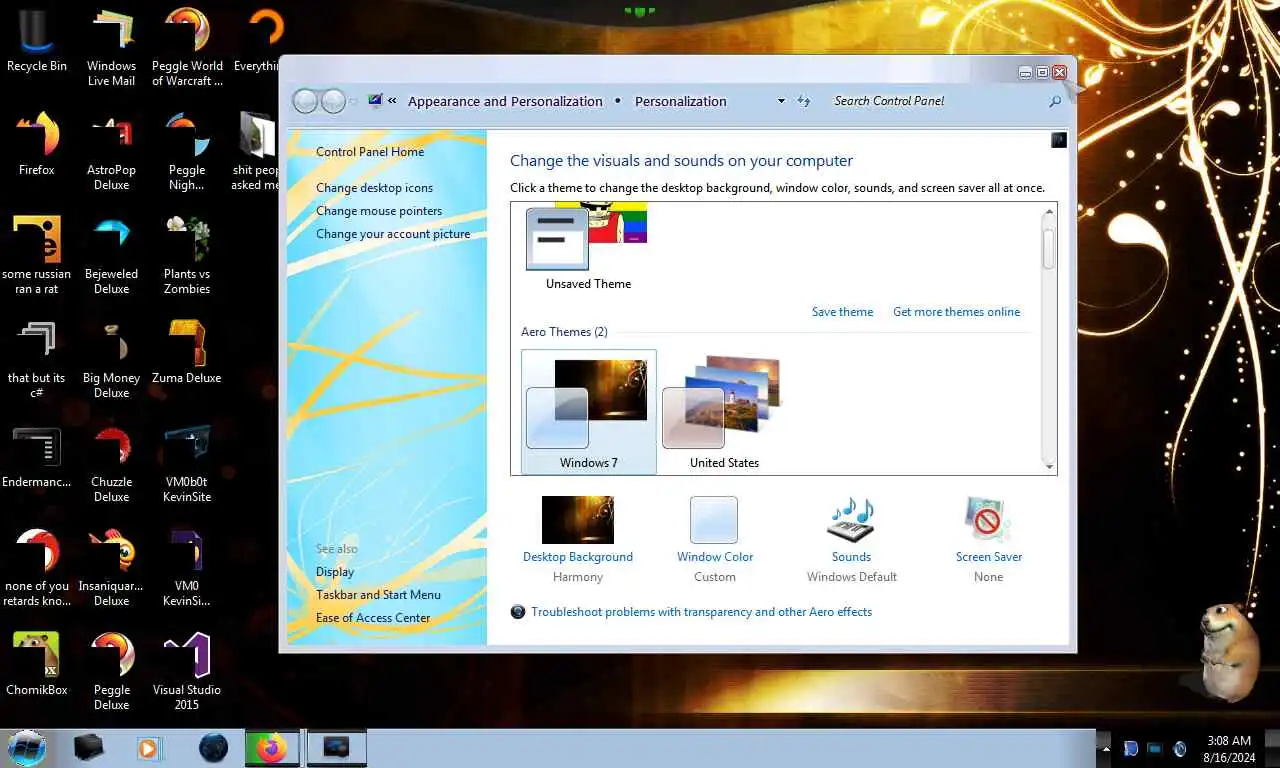Click theme list scrollbar up arrow
The width and height of the screenshot is (1280, 768).
[1049, 213]
